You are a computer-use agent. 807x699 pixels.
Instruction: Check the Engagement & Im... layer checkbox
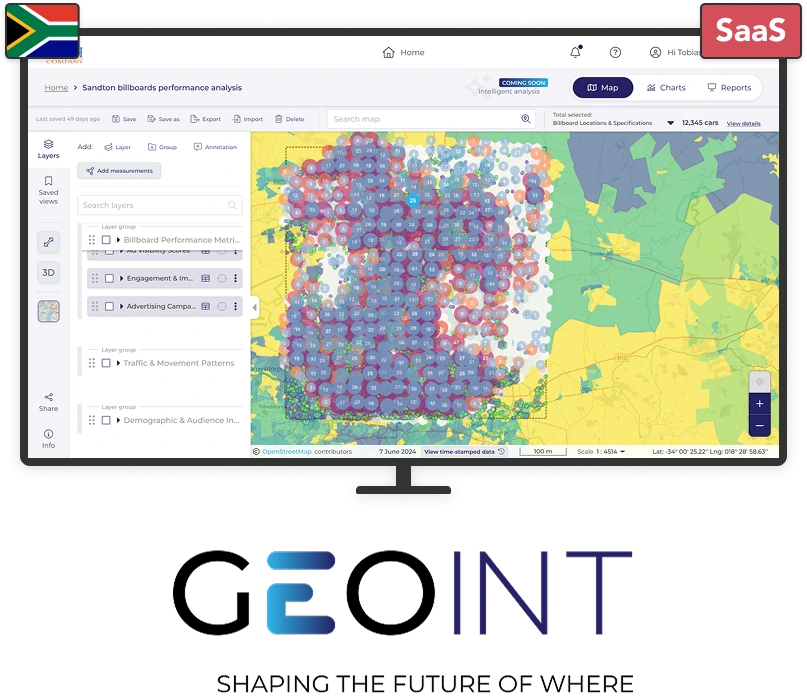point(109,278)
